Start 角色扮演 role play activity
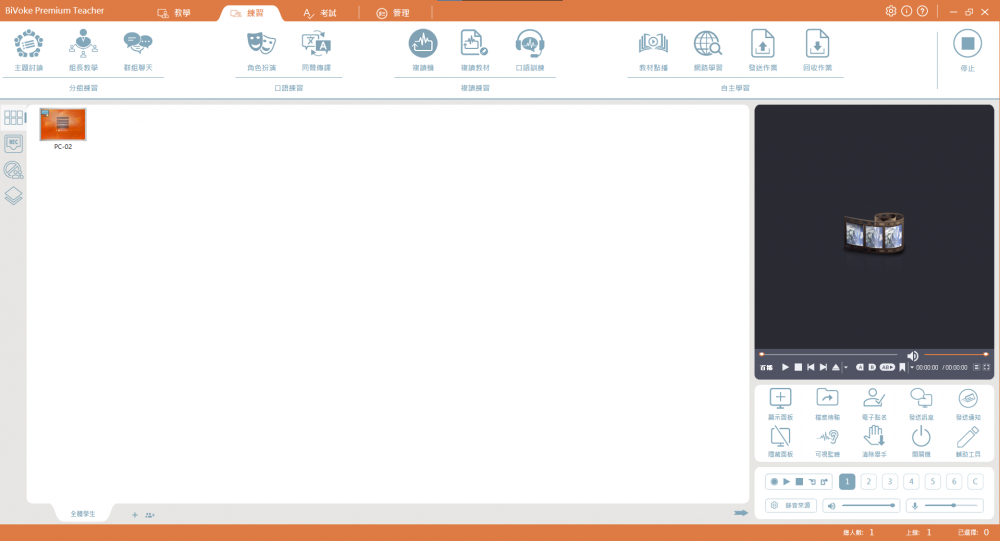Screen dimensions: 1000x541 point(262,43)
